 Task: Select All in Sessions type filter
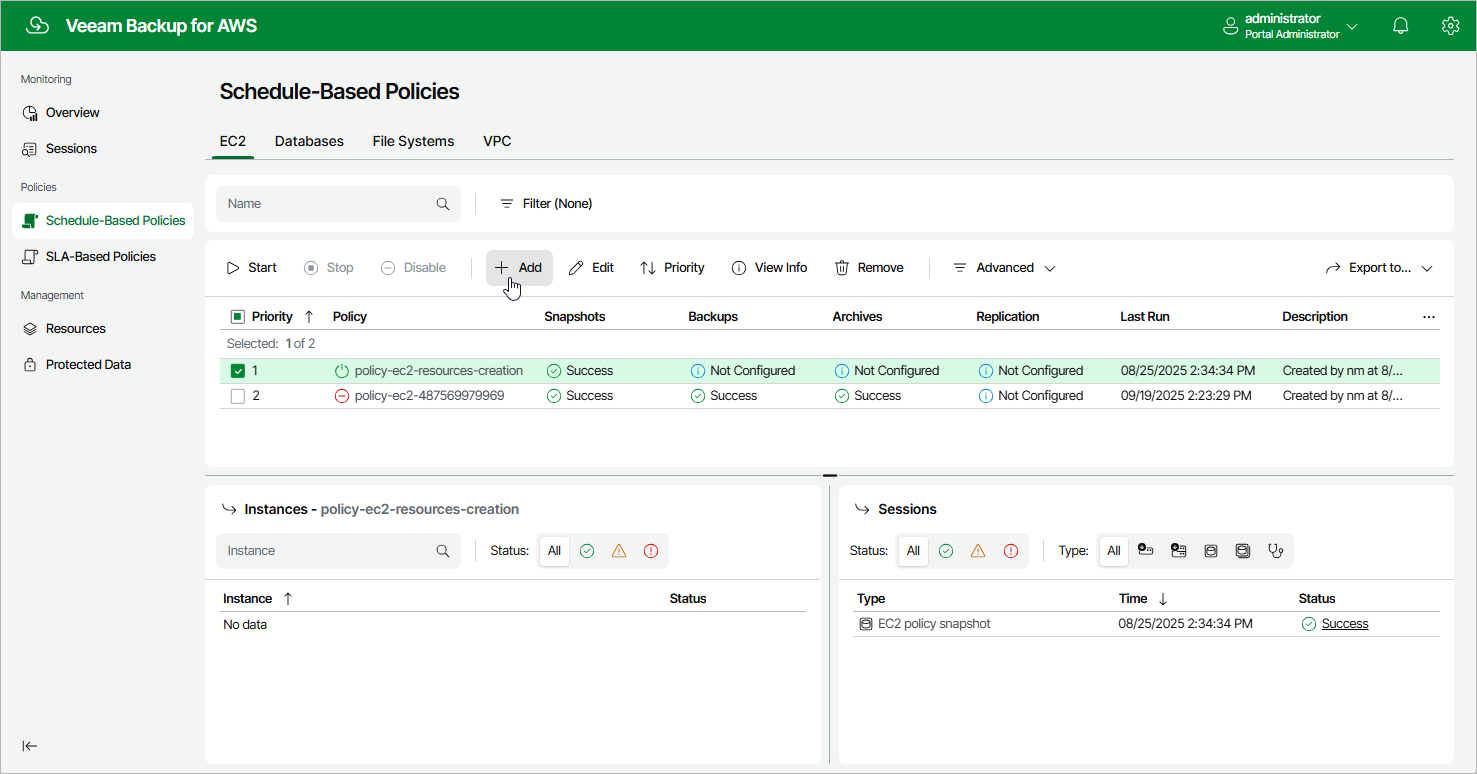(x=1114, y=551)
